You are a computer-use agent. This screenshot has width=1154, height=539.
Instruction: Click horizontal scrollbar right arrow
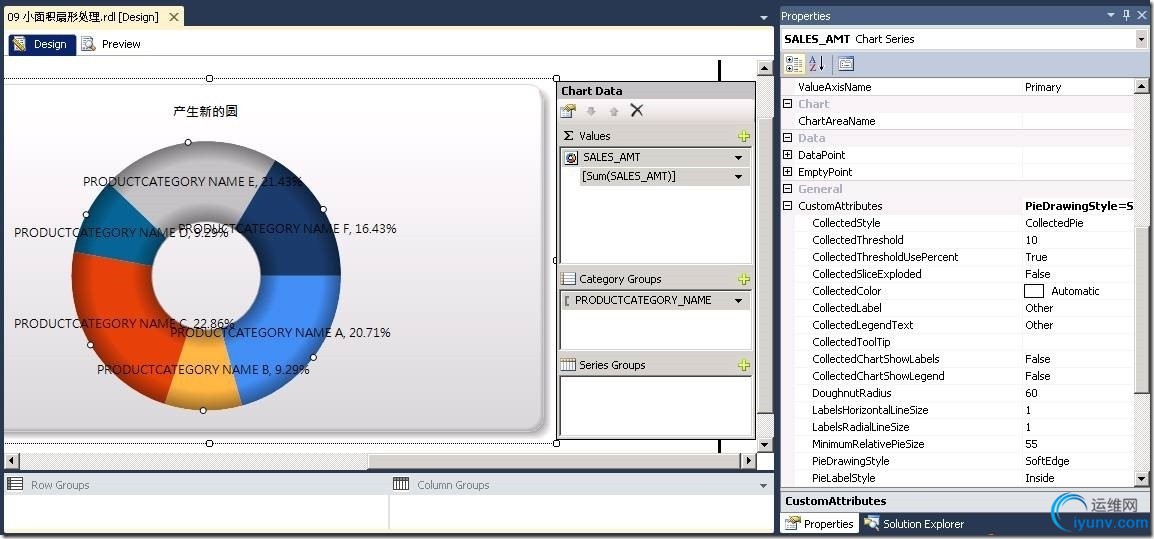[748, 461]
